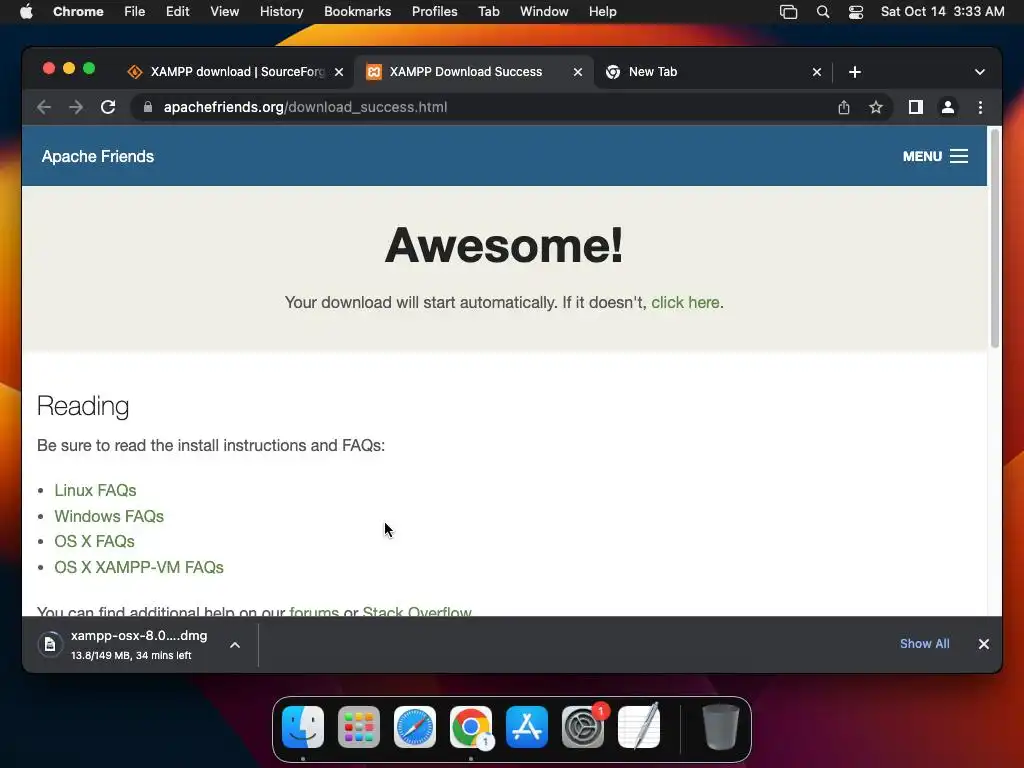Open Finder from the Dock
This screenshot has height=768, width=1024.
[303, 727]
